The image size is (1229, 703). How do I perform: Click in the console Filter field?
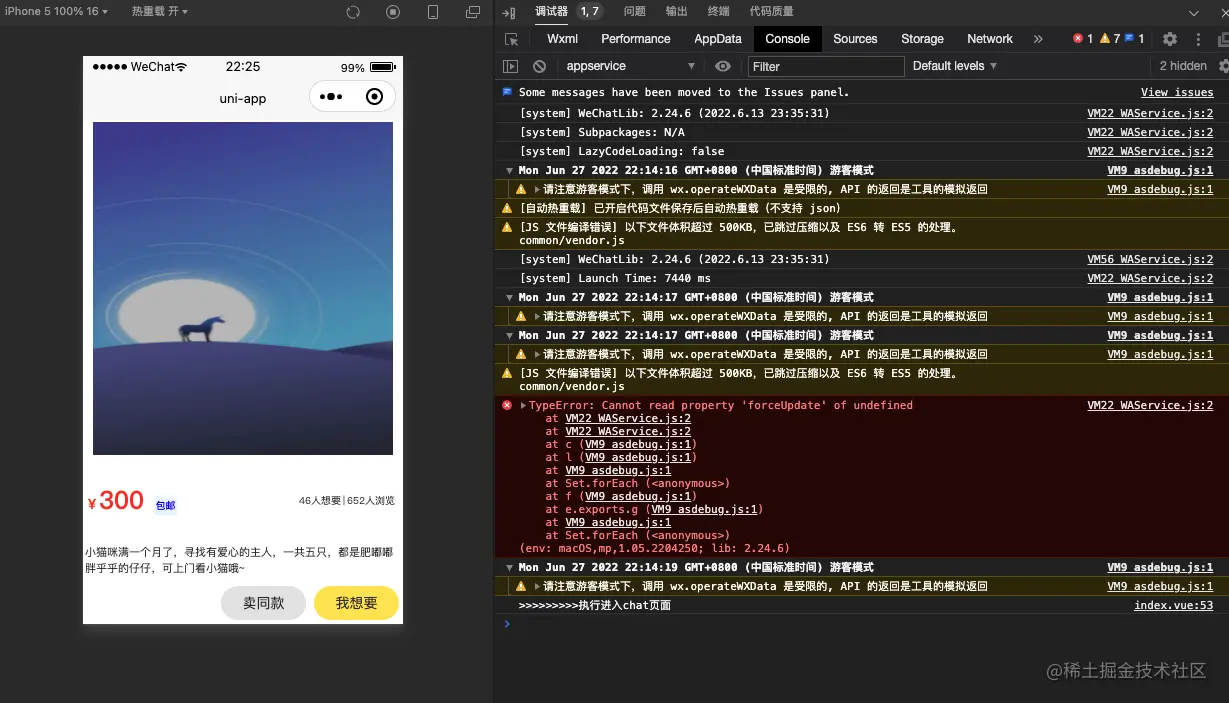(825, 66)
